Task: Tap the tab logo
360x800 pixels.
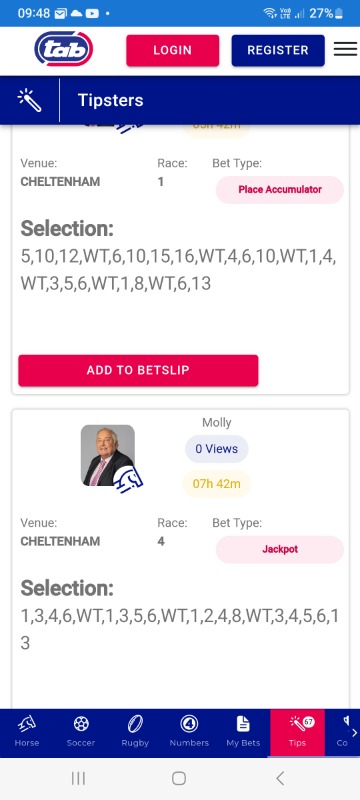Action: point(64,49)
